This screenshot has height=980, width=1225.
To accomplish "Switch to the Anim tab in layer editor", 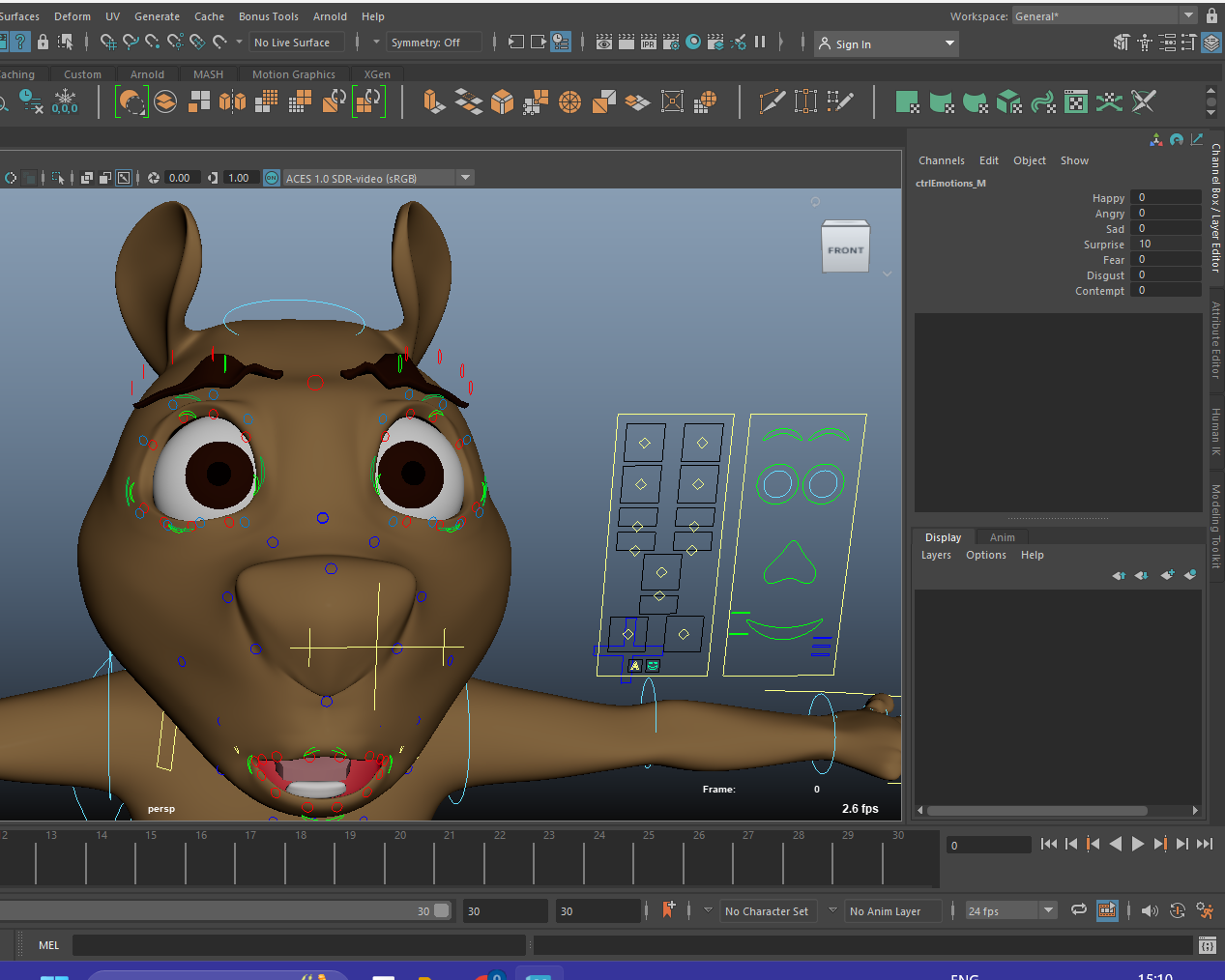I will [1003, 537].
